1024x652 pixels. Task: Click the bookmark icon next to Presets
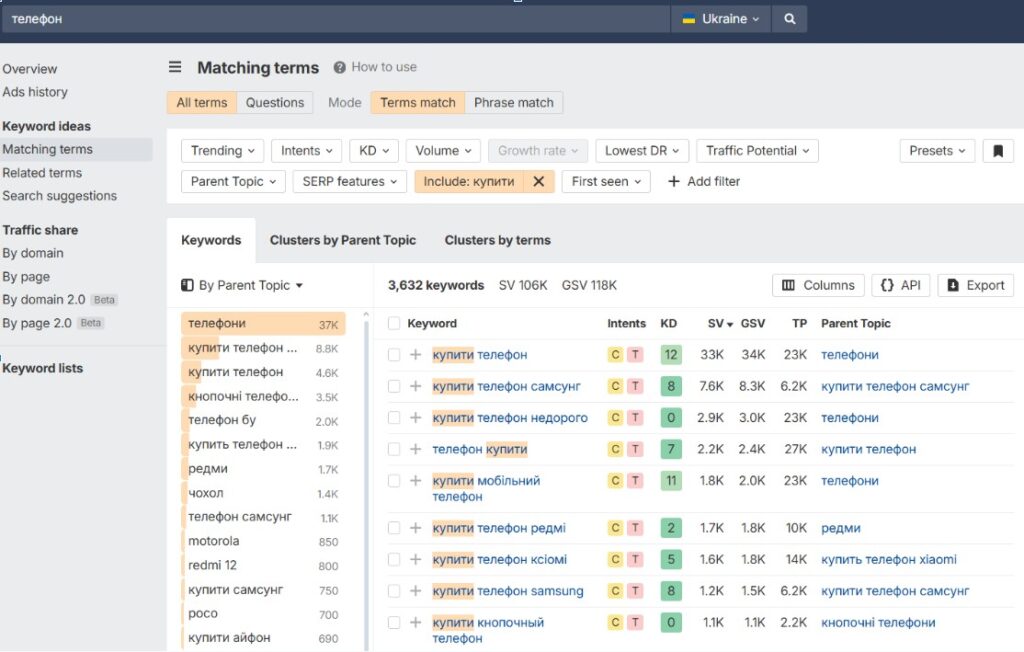pos(997,151)
